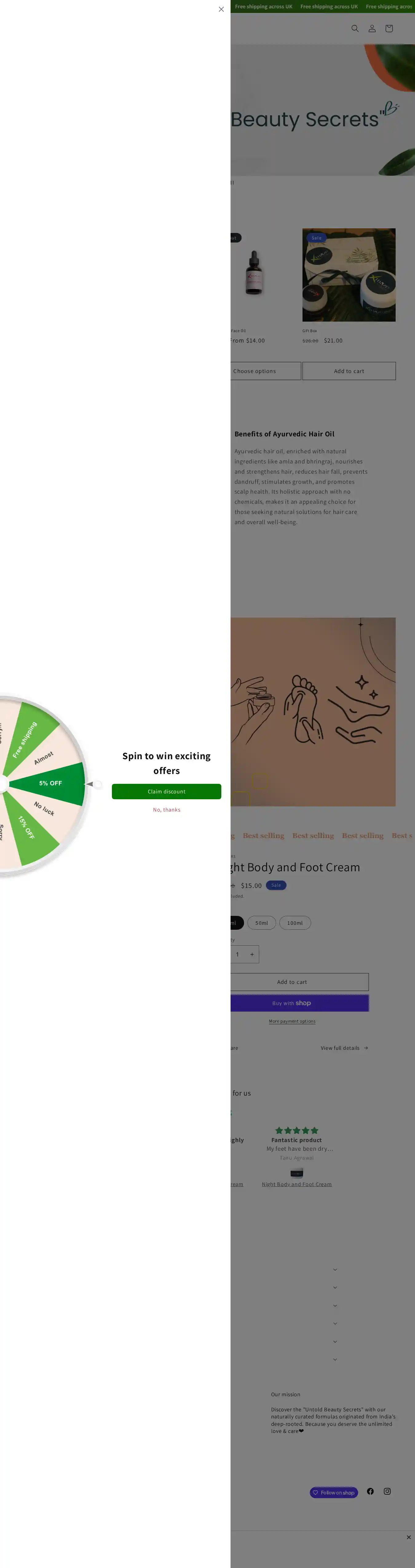The width and height of the screenshot is (415, 1568).
Task: Open the shopping cart icon
Action: click(x=389, y=29)
